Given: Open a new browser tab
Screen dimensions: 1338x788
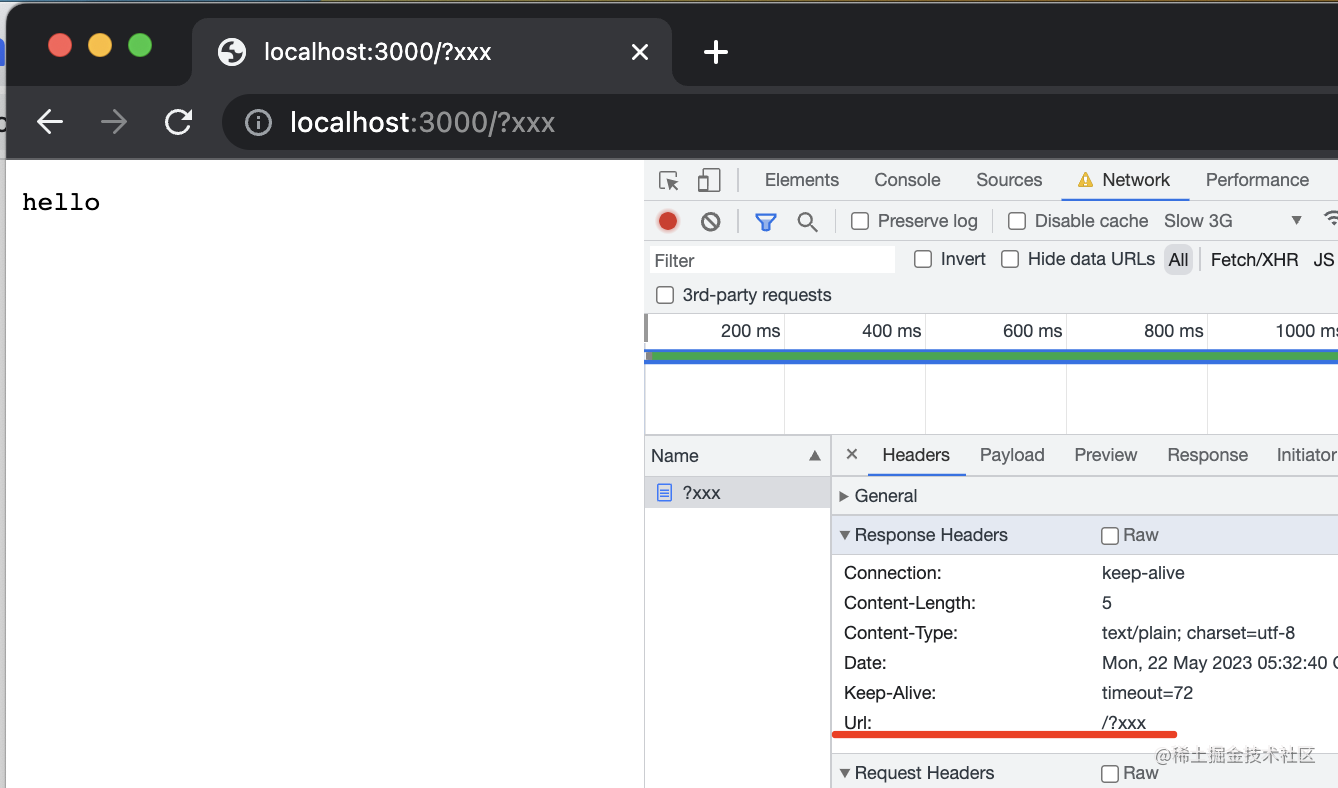Looking at the screenshot, I should 716,52.
